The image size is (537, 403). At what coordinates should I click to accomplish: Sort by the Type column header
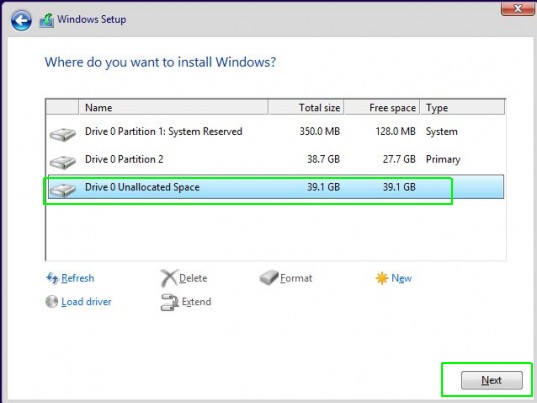462,108
